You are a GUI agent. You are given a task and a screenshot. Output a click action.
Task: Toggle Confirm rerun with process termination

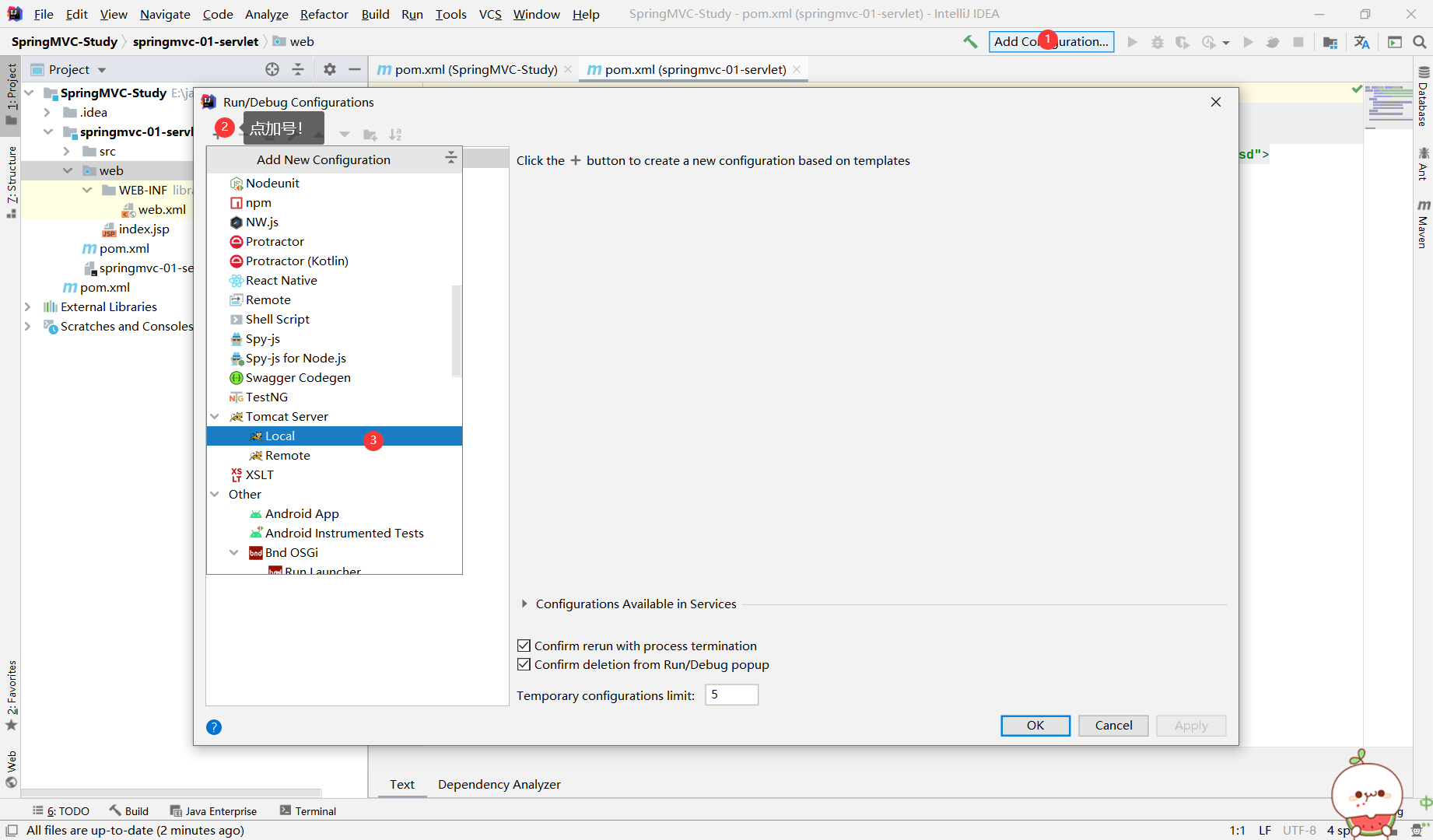(524, 646)
